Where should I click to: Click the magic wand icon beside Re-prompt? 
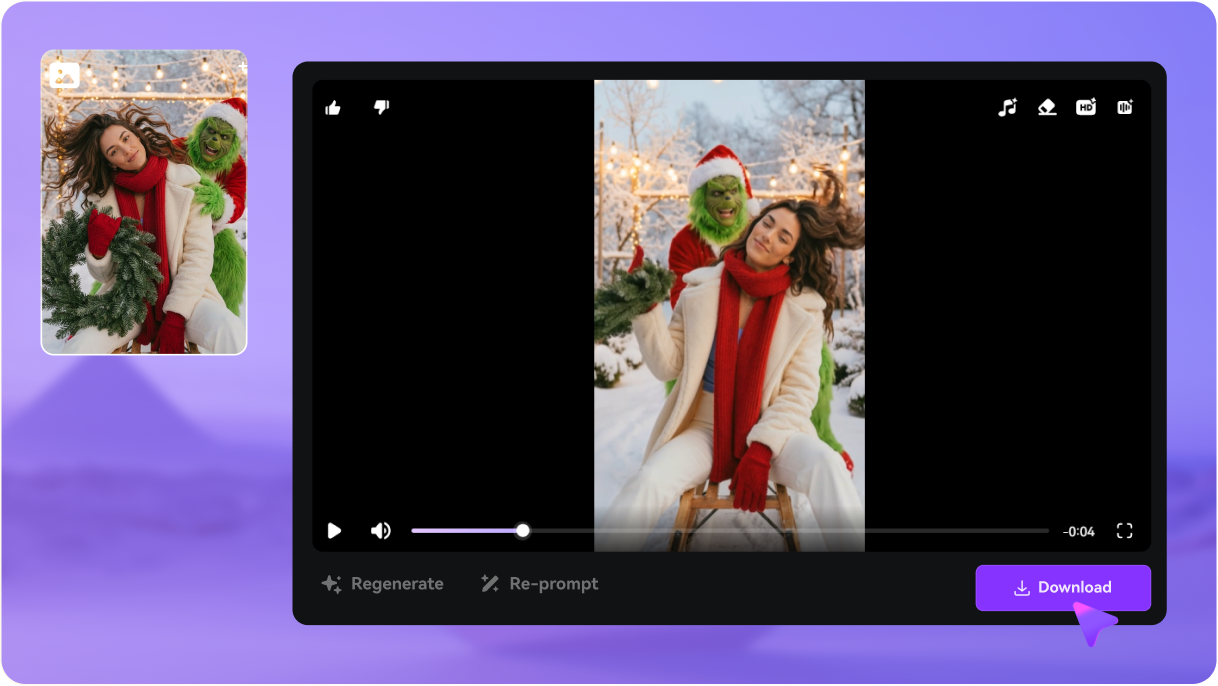489,583
